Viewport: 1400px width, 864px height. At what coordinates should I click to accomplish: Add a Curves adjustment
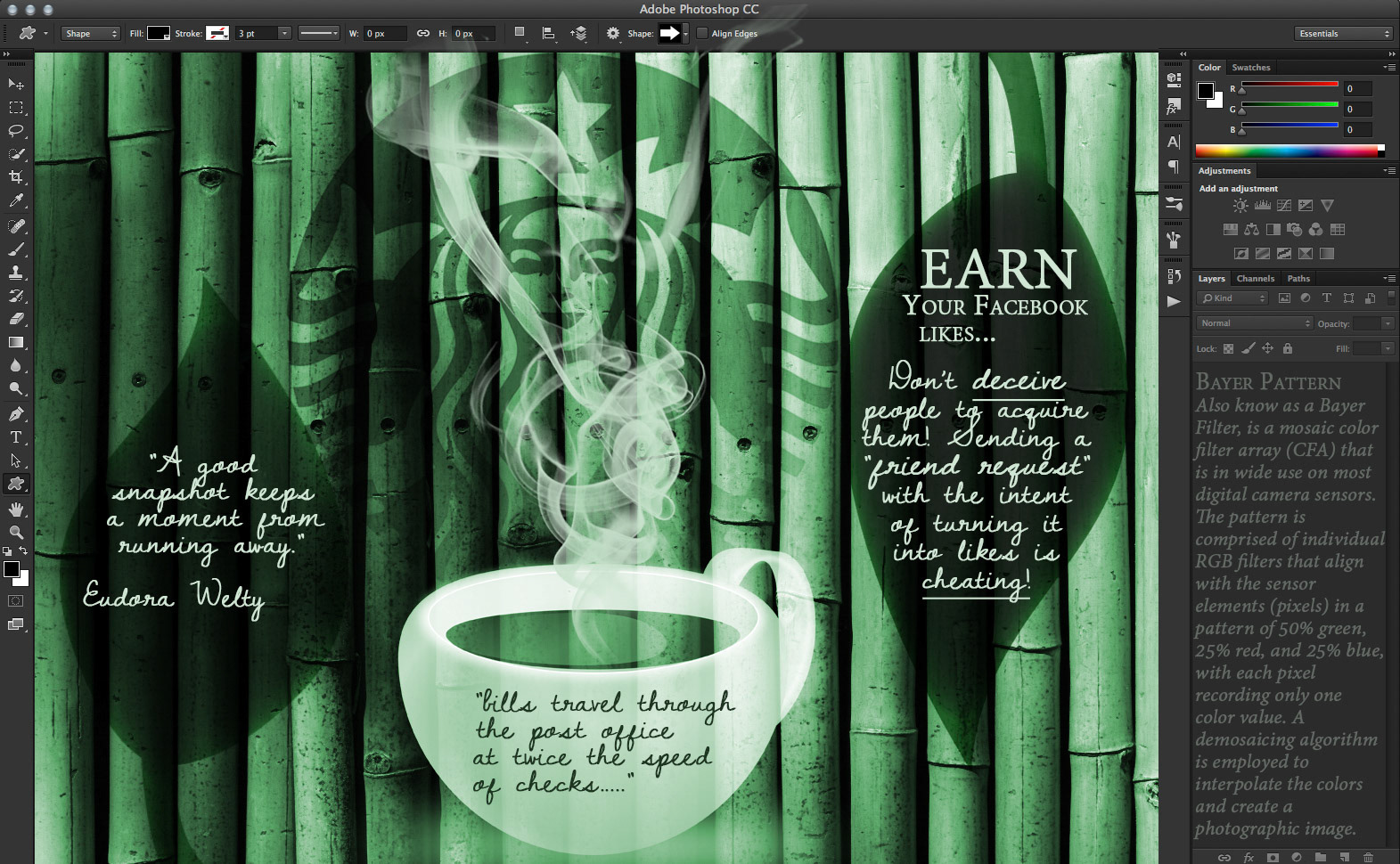[x=1284, y=206]
